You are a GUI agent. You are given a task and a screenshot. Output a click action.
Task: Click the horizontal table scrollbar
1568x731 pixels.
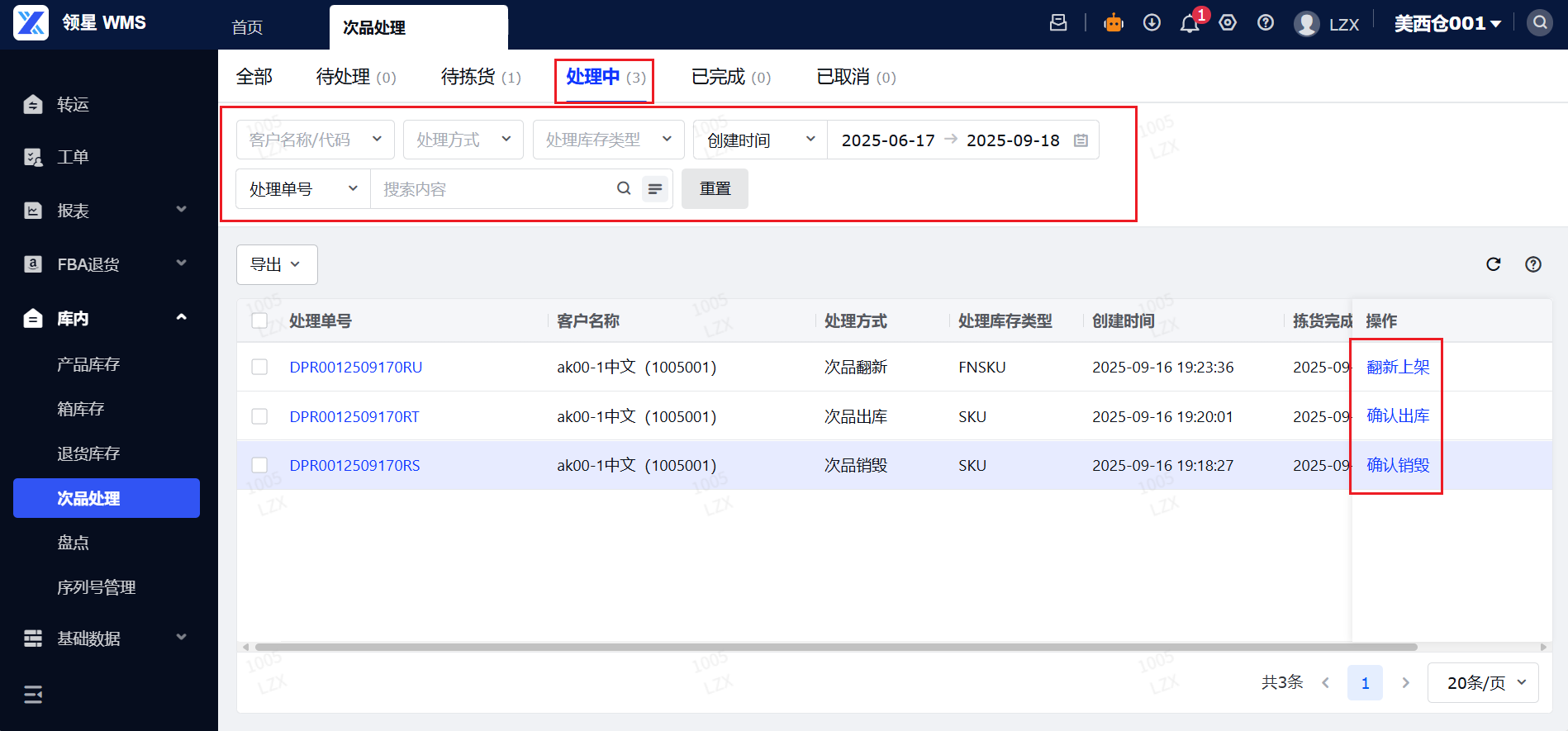click(836, 647)
